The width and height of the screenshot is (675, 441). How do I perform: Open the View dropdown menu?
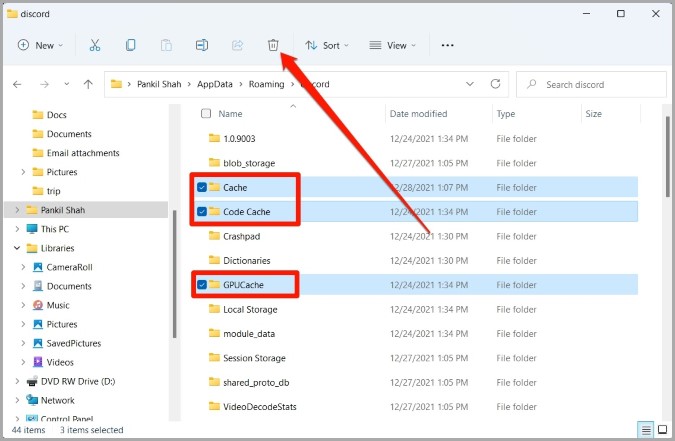(393, 45)
